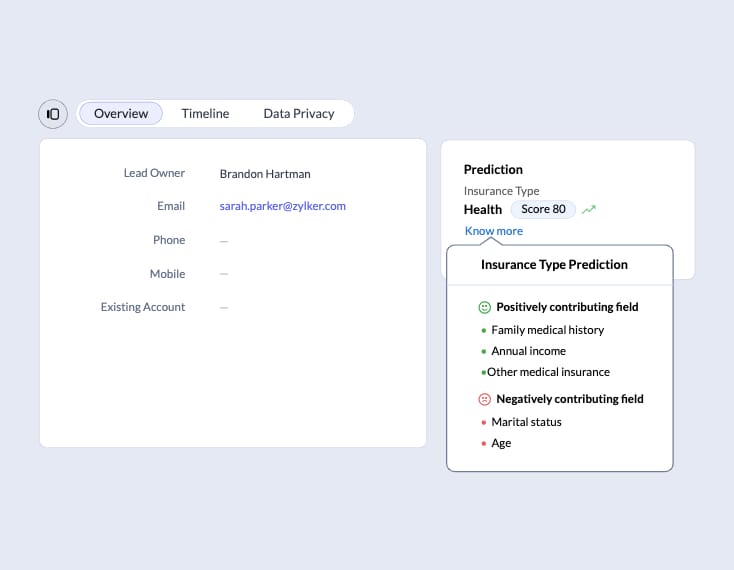Select Annual income contributing field
734x570 pixels.
pyautogui.click(x=528, y=351)
